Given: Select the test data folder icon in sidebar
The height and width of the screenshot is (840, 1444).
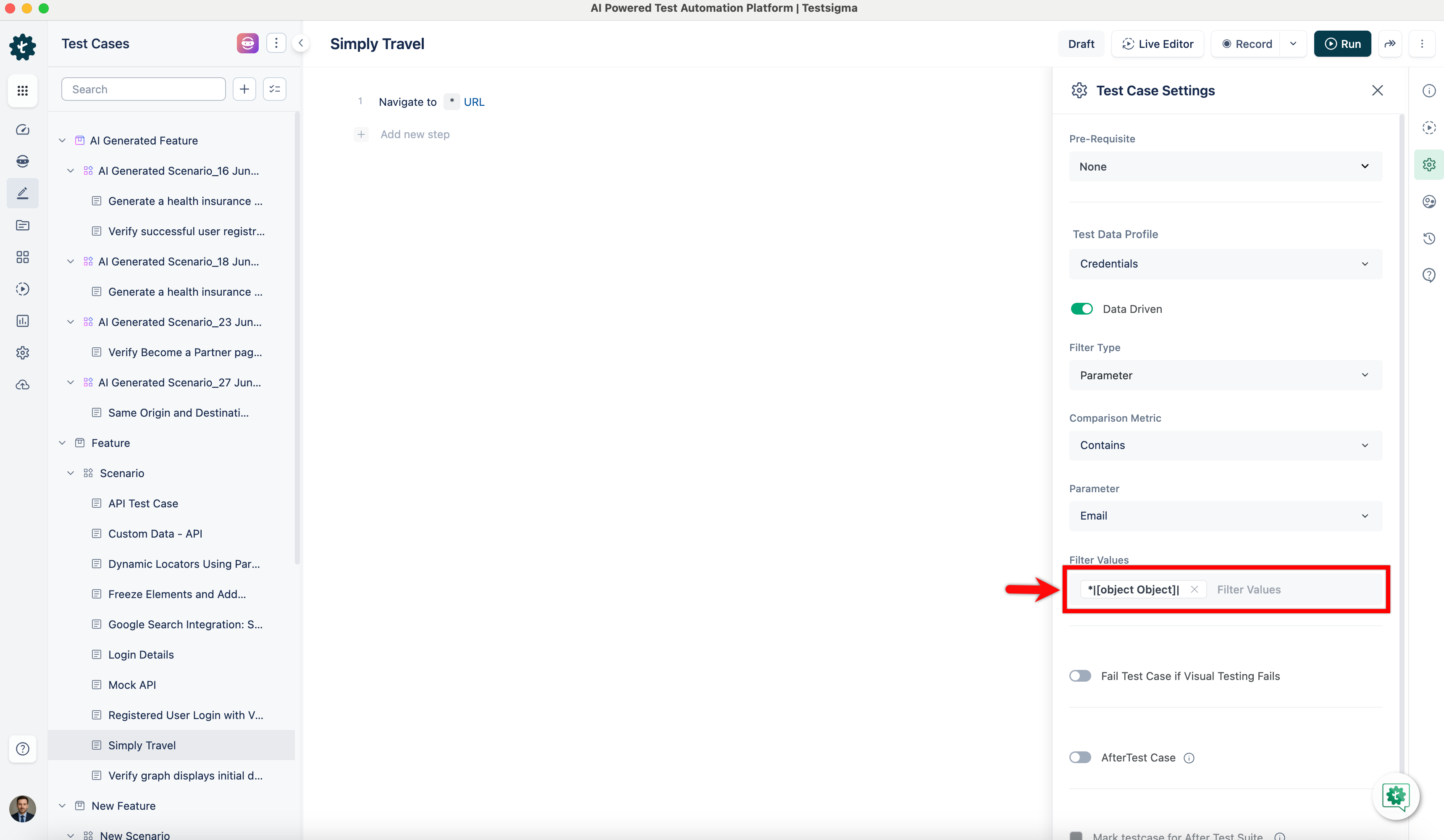Looking at the screenshot, I should [x=22, y=225].
